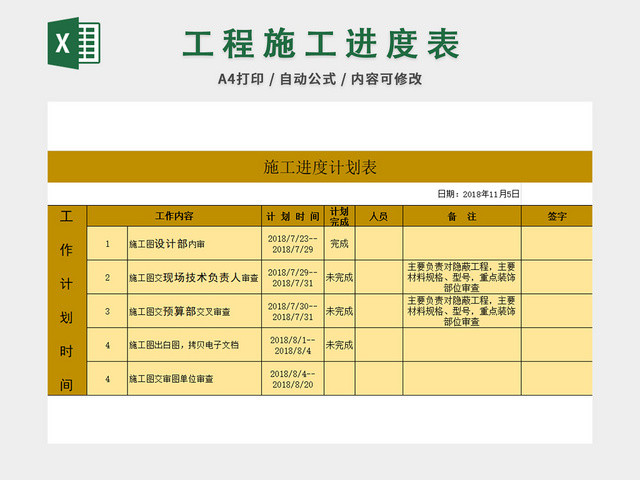640x480 pixels.
Task: Select the header cell 签字
Action: pyautogui.click(x=557, y=216)
